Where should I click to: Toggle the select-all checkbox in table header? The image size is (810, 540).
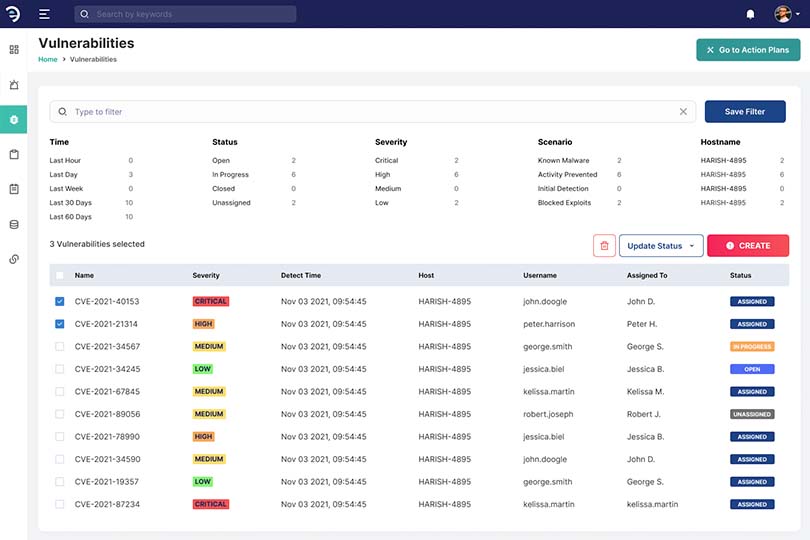[60, 276]
